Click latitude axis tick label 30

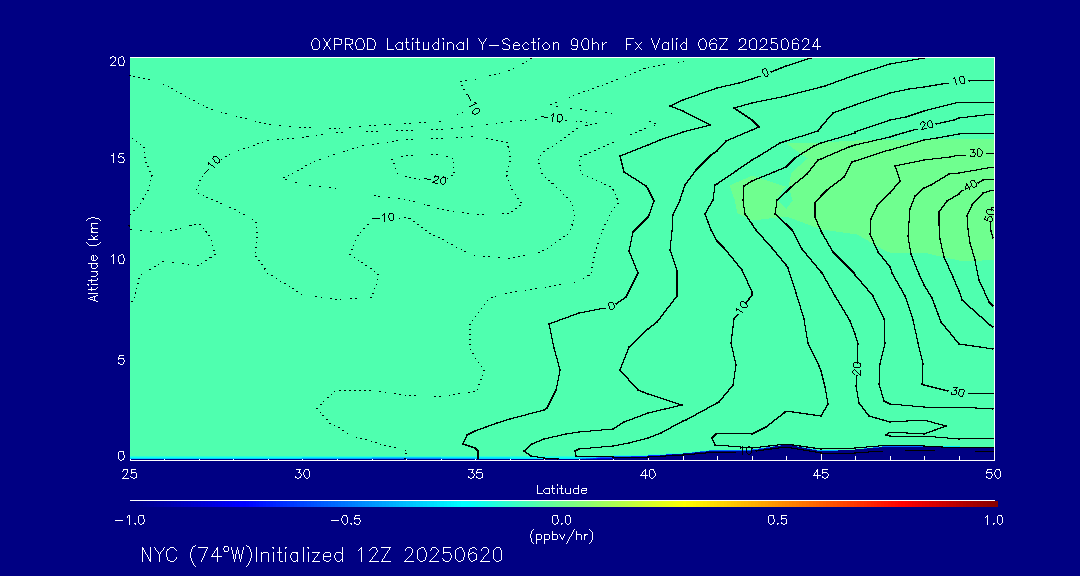click(x=302, y=474)
